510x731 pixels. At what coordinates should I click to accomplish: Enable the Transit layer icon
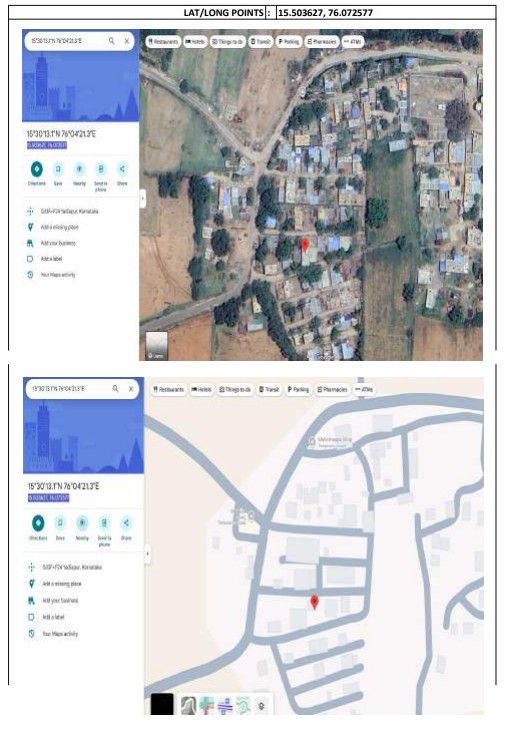[x=225, y=705]
